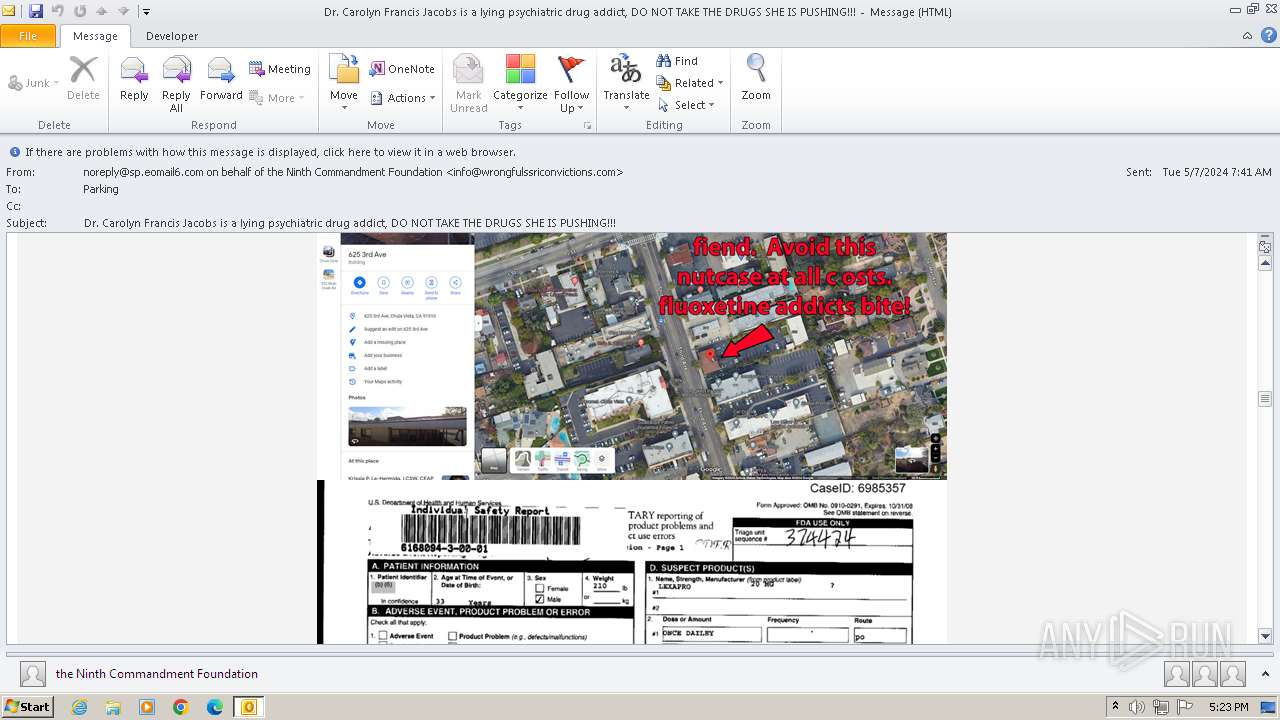1280x720 pixels.
Task: Reply with a Meeting
Action: pyautogui.click(x=280, y=69)
